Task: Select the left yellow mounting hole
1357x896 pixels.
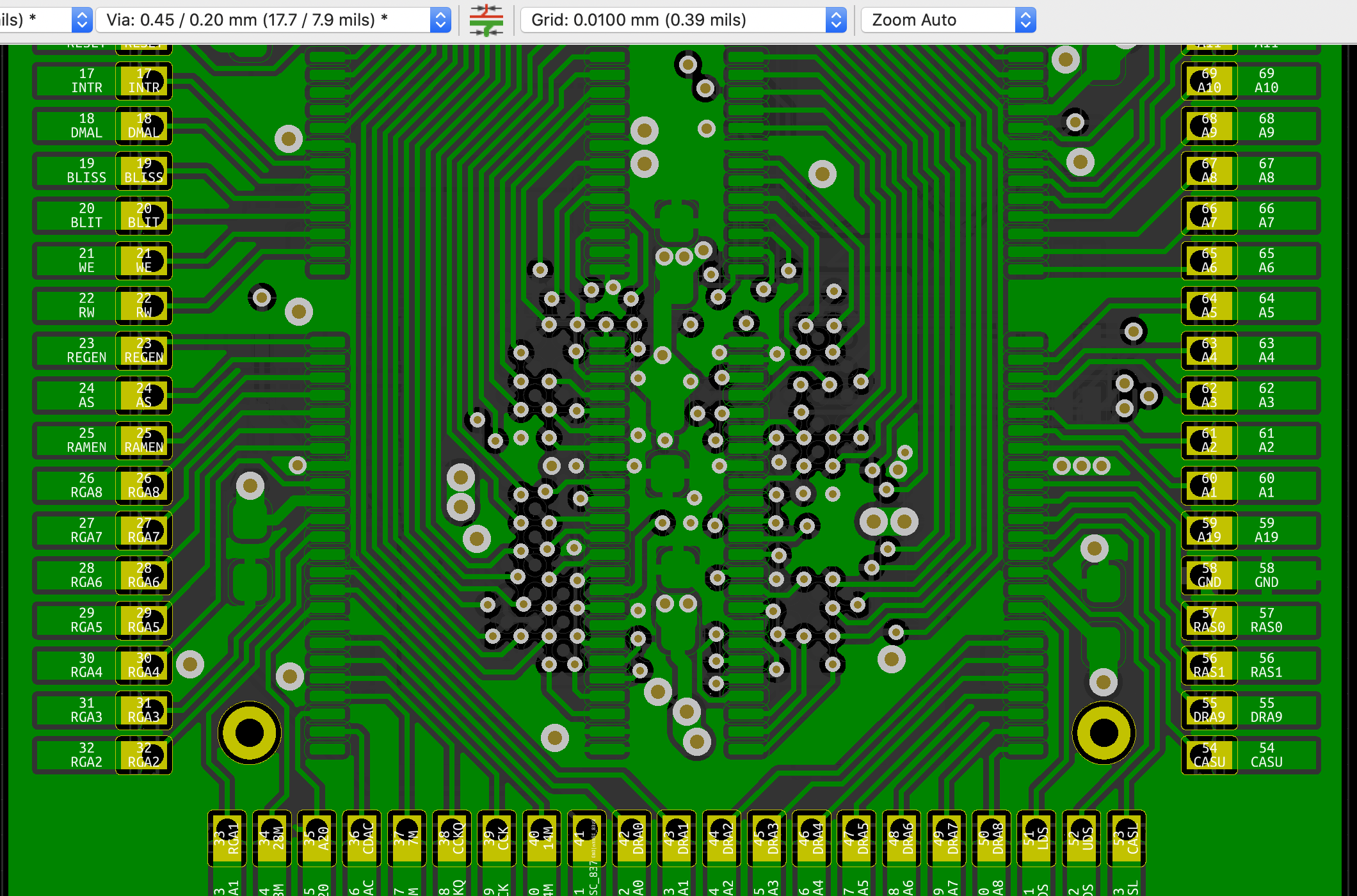Action: (250, 733)
